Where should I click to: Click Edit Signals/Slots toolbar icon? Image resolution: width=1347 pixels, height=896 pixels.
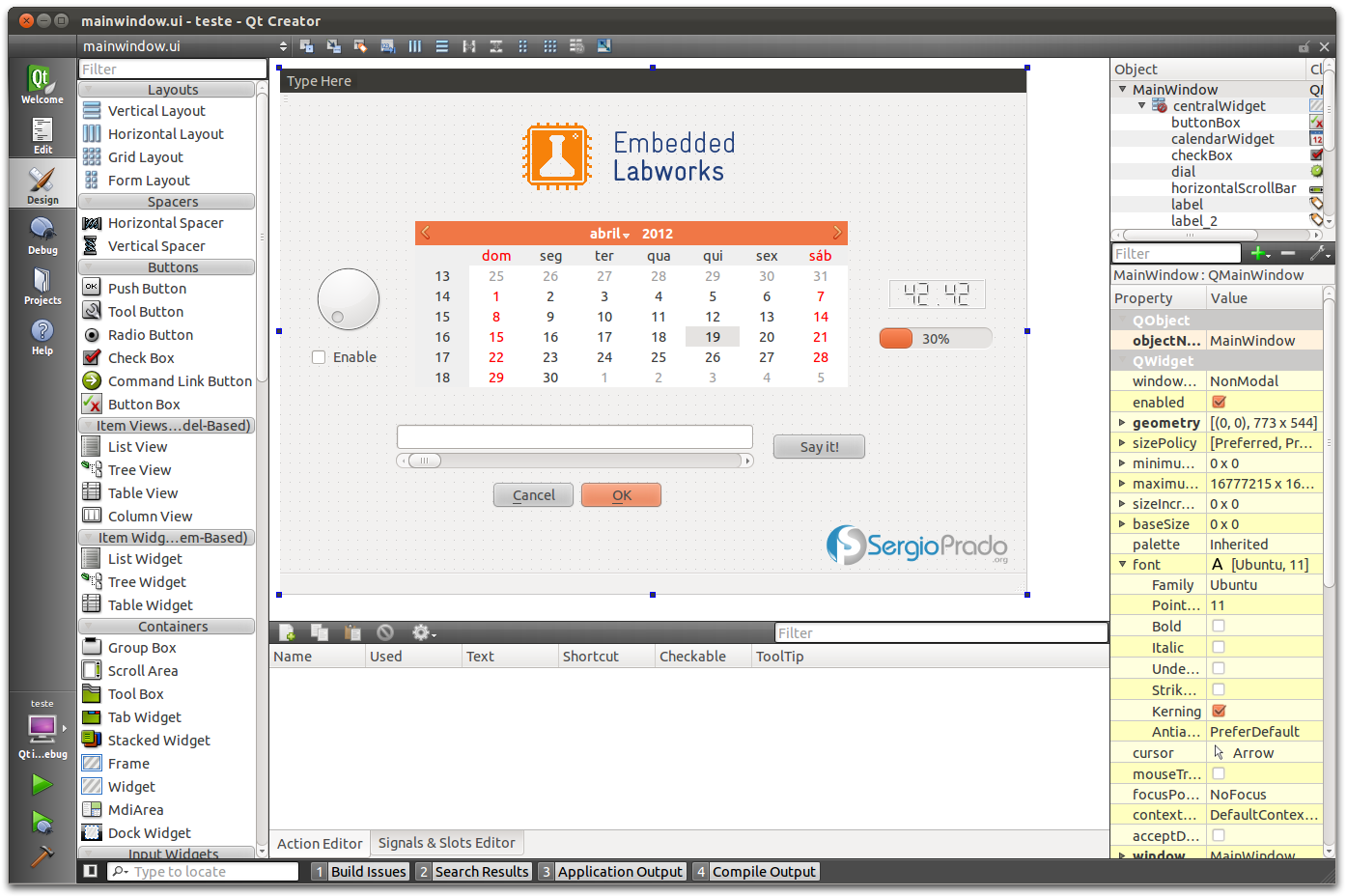[334, 45]
